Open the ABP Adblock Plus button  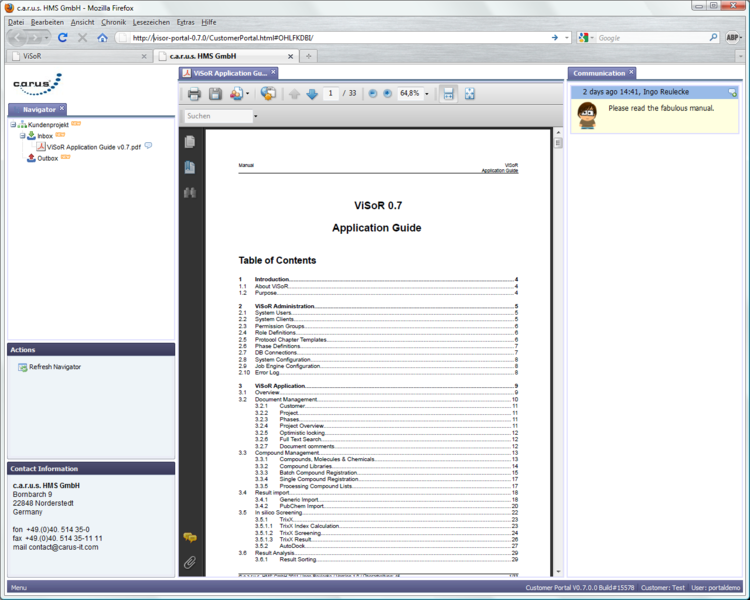[x=732, y=37]
